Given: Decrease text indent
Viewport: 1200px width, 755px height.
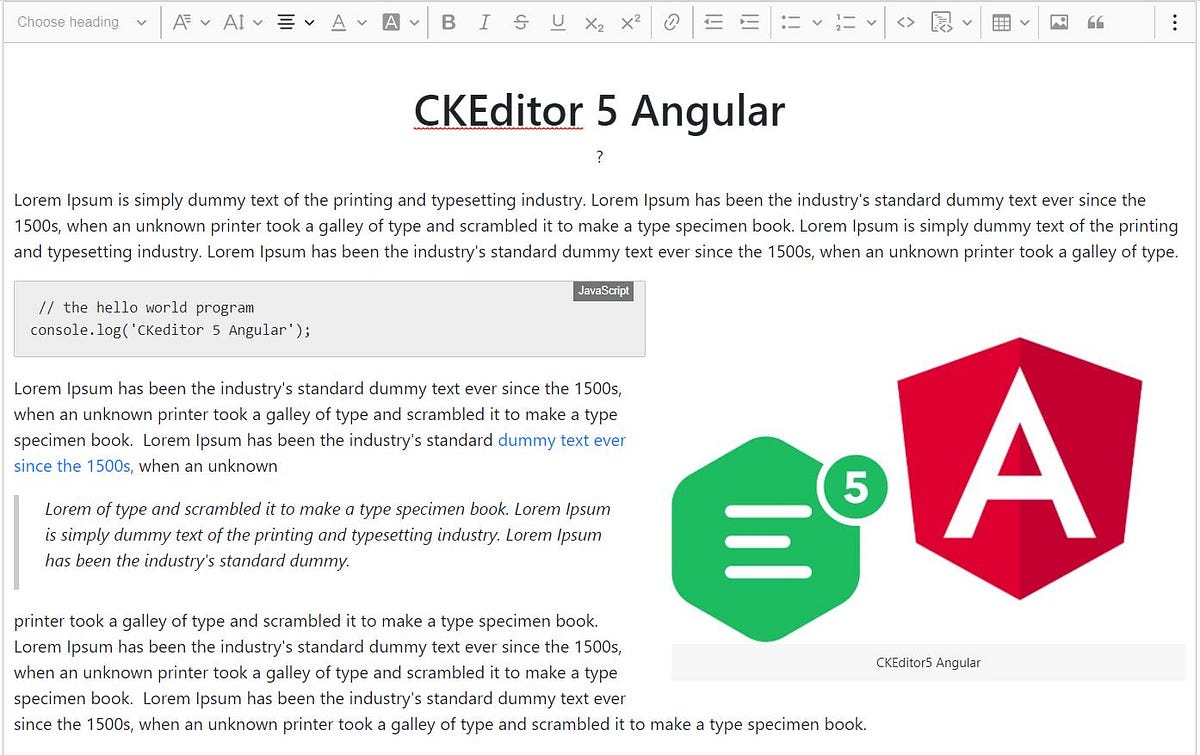Looking at the screenshot, I should tap(713, 21).
